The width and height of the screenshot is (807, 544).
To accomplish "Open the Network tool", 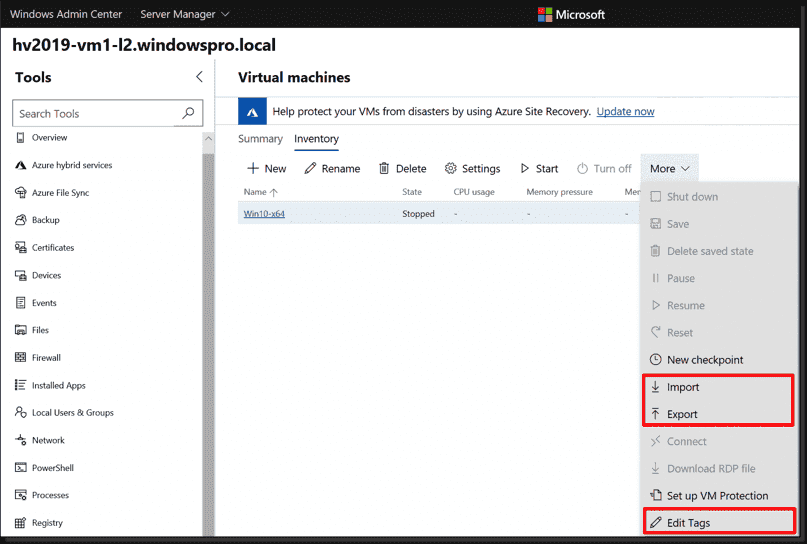I will click(40, 440).
